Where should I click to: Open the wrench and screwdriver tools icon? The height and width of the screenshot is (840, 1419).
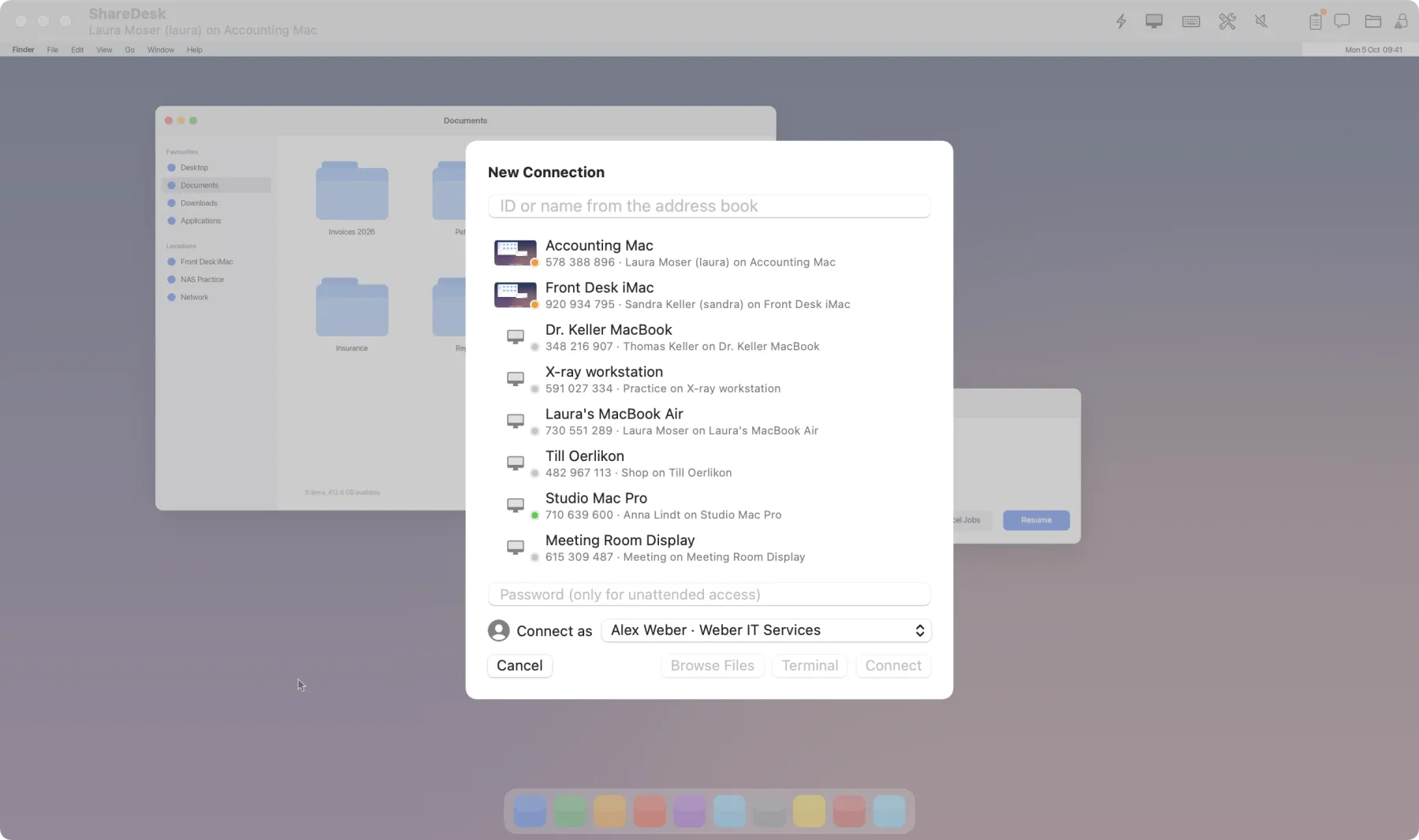[x=1227, y=21]
